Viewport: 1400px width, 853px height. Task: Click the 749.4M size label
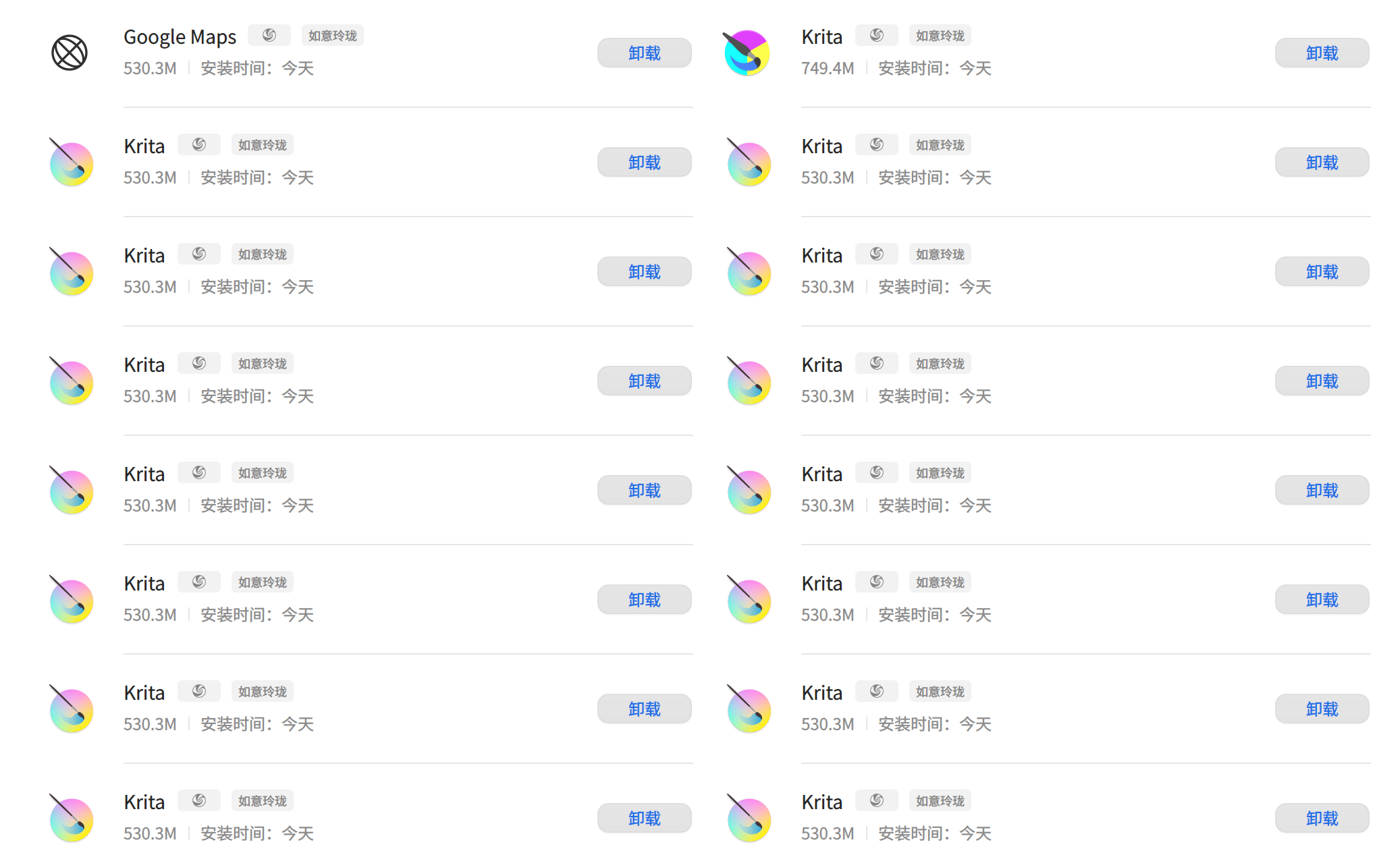click(828, 68)
